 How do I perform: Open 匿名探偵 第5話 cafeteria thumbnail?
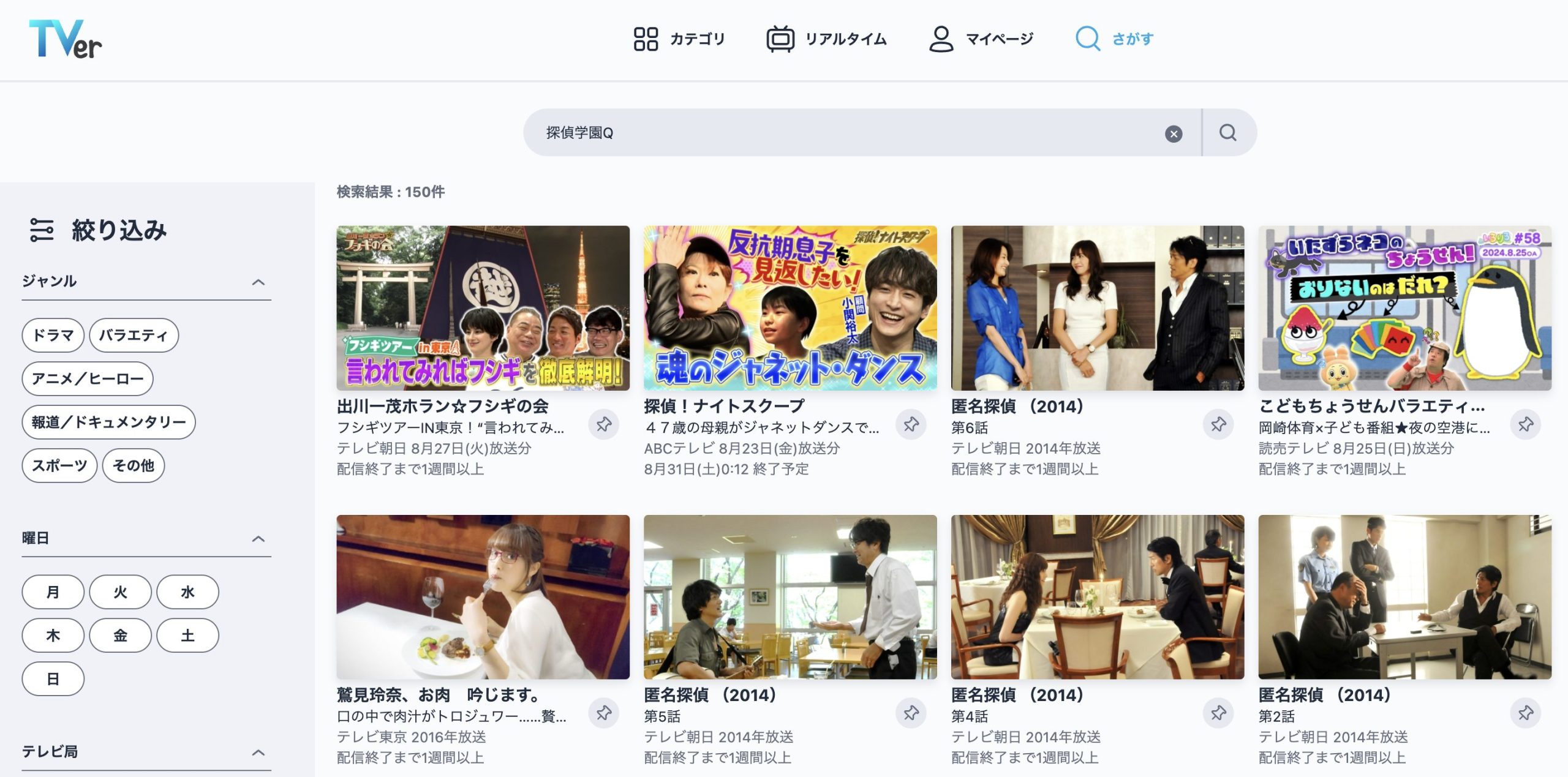click(790, 597)
